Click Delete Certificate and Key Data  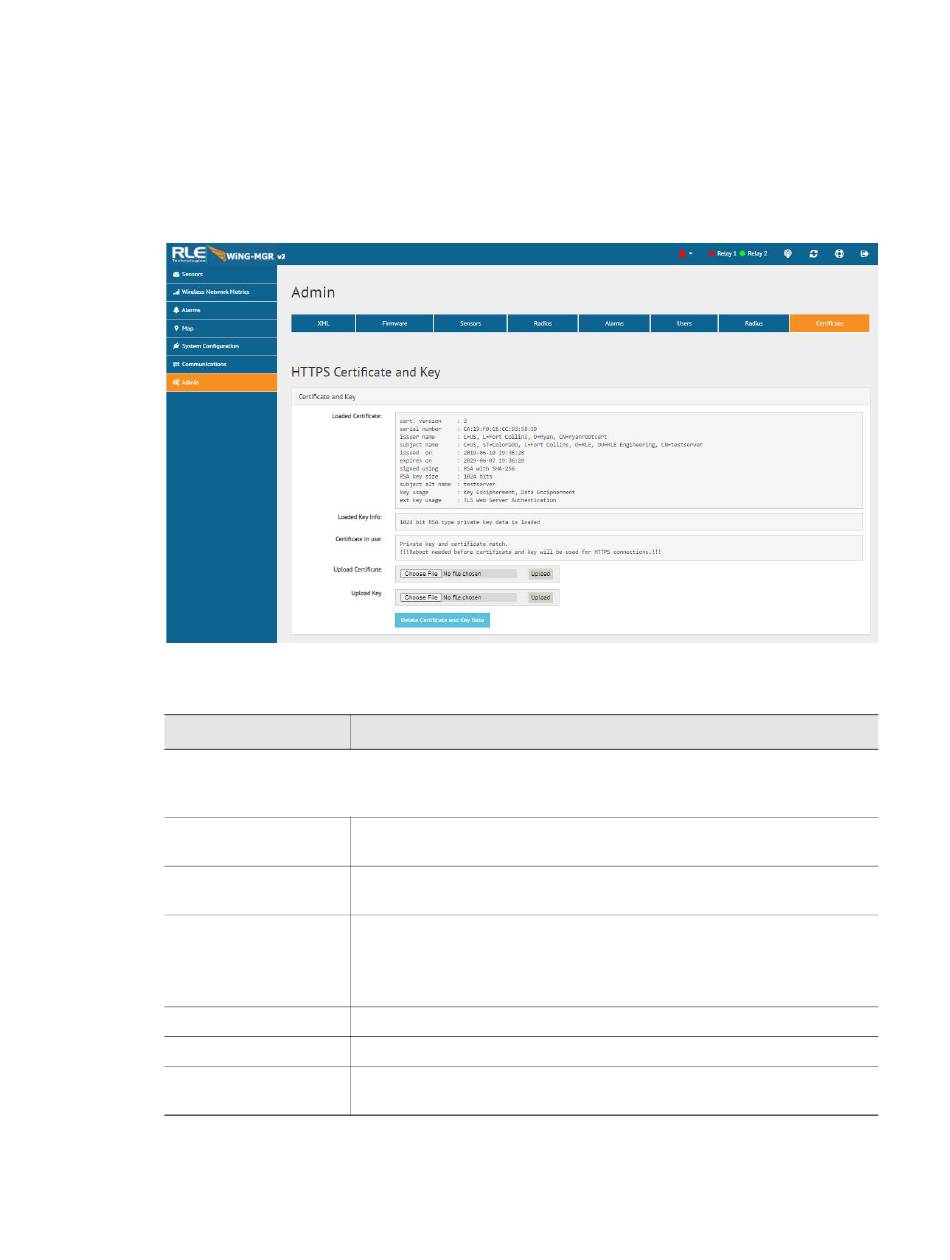[442, 620]
